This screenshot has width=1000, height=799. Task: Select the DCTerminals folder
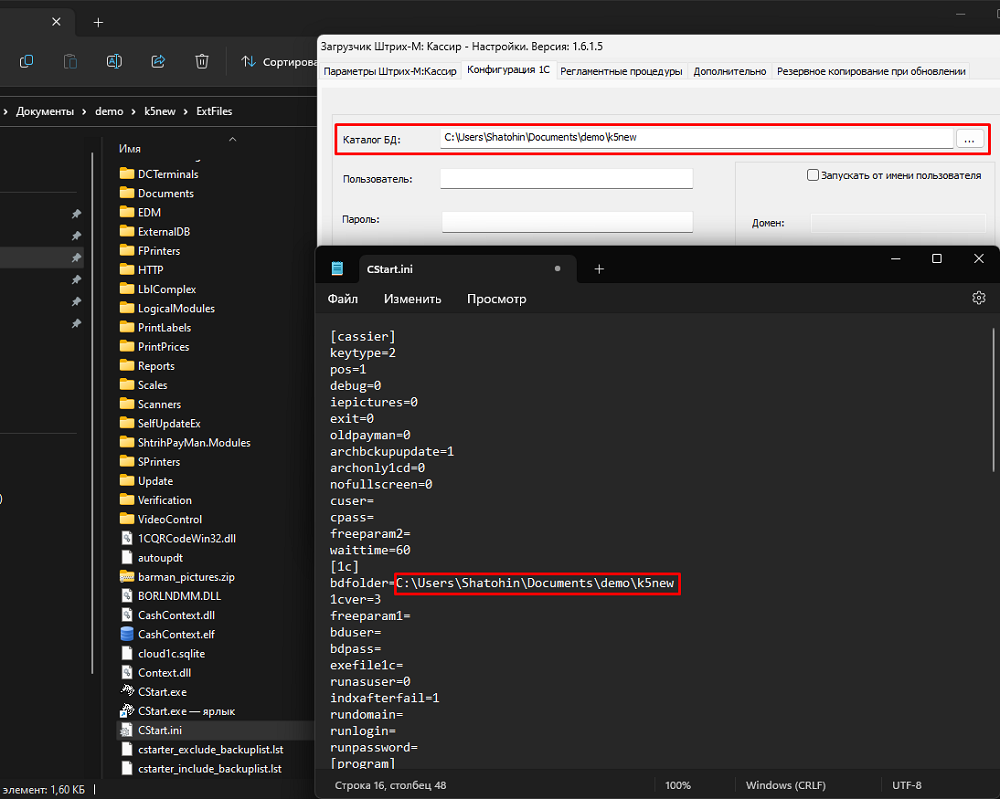point(159,174)
